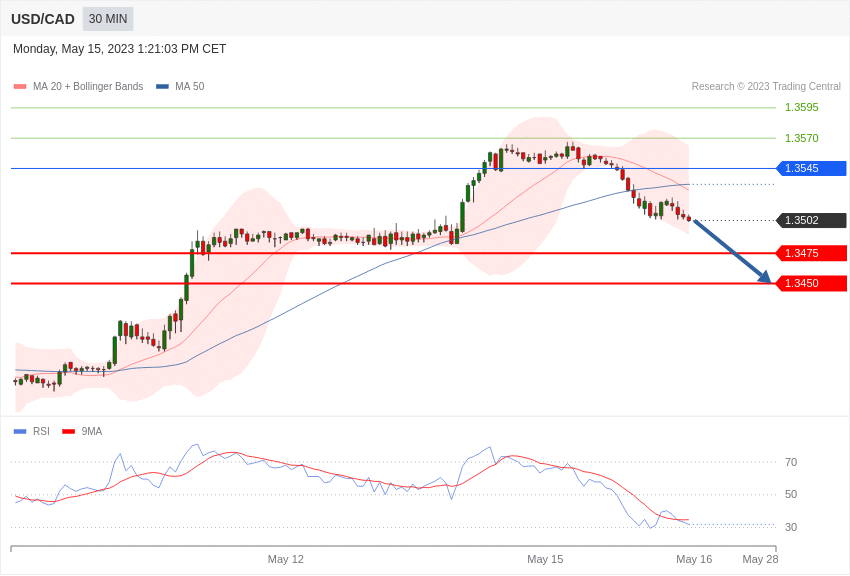The width and height of the screenshot is (850, 576).
Task: Click the 1.3570 resistance level label
Action: [802, 138]
